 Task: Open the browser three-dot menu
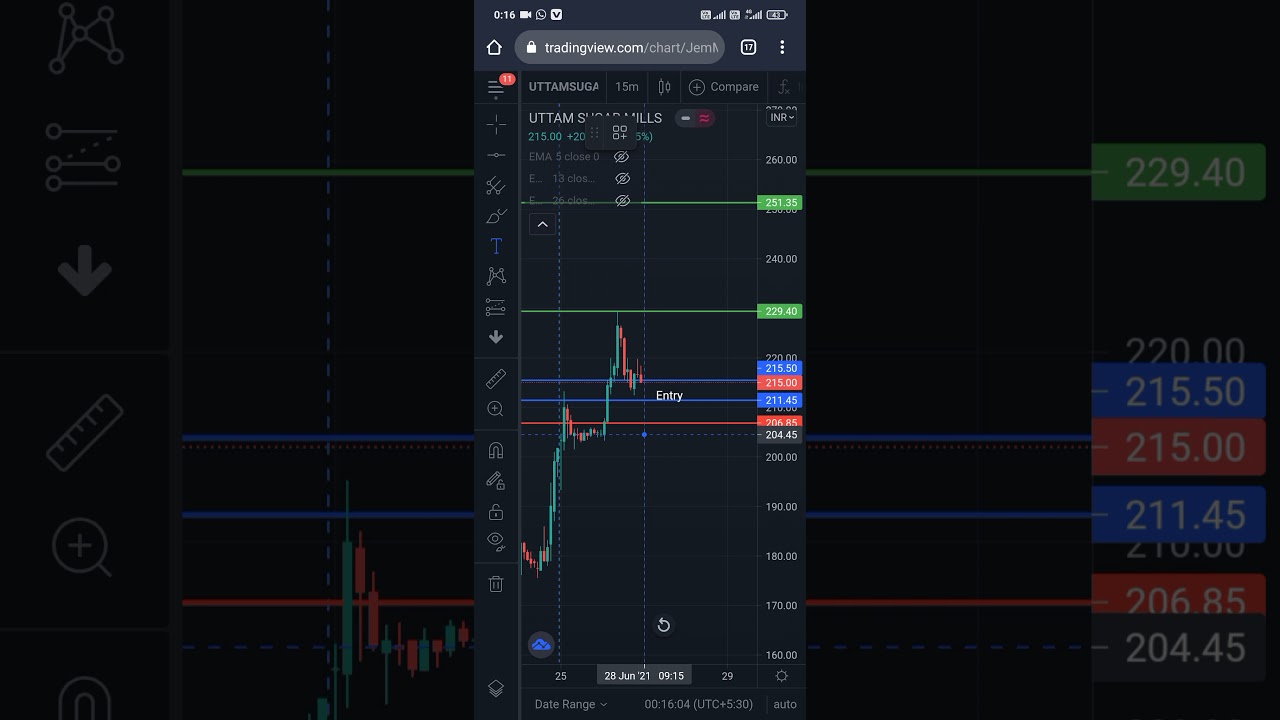point(782,47)
